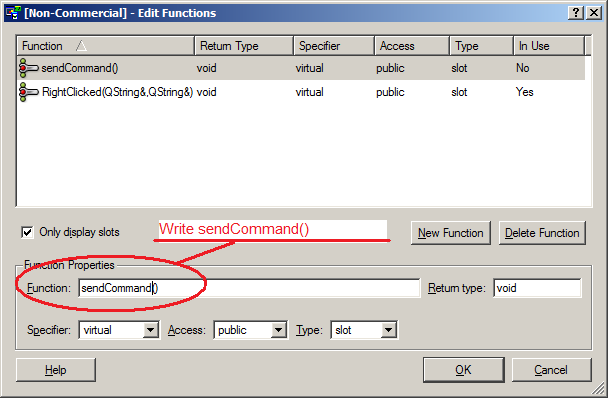The image size is (608, 398).
Task: Click the sort arrow in Function header
Action: coord(81,46)
